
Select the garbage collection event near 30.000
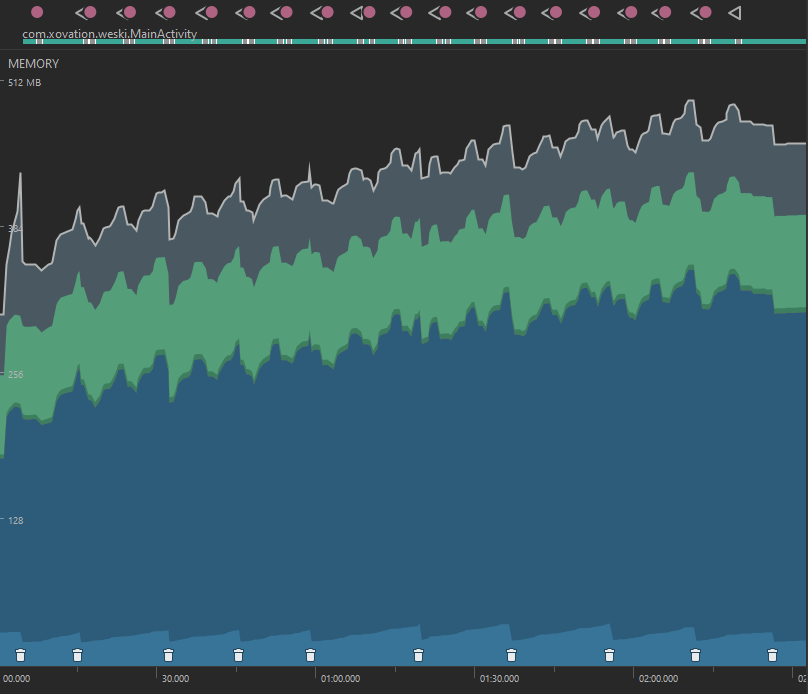(168, 655)
